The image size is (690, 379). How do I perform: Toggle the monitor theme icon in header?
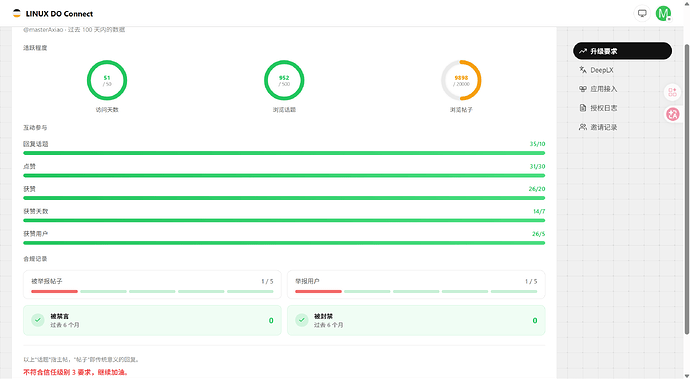pyautogui.click(x=642, y=13)
